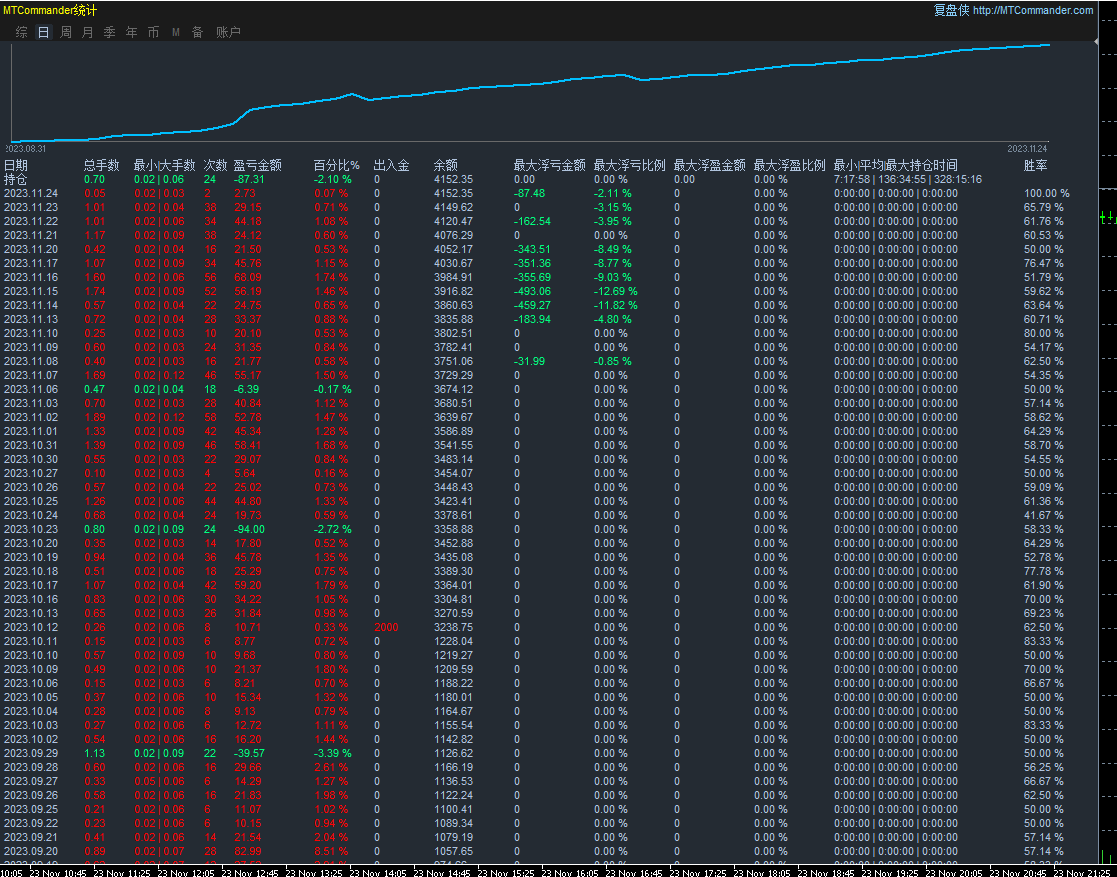
Task: Select the 2023.11.24 date row
Action: 30,193
